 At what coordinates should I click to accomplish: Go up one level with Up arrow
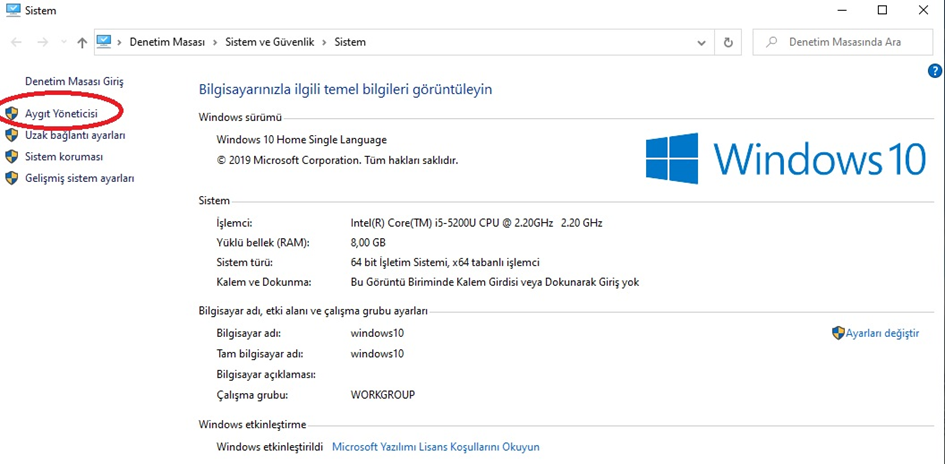click(83, 43)
